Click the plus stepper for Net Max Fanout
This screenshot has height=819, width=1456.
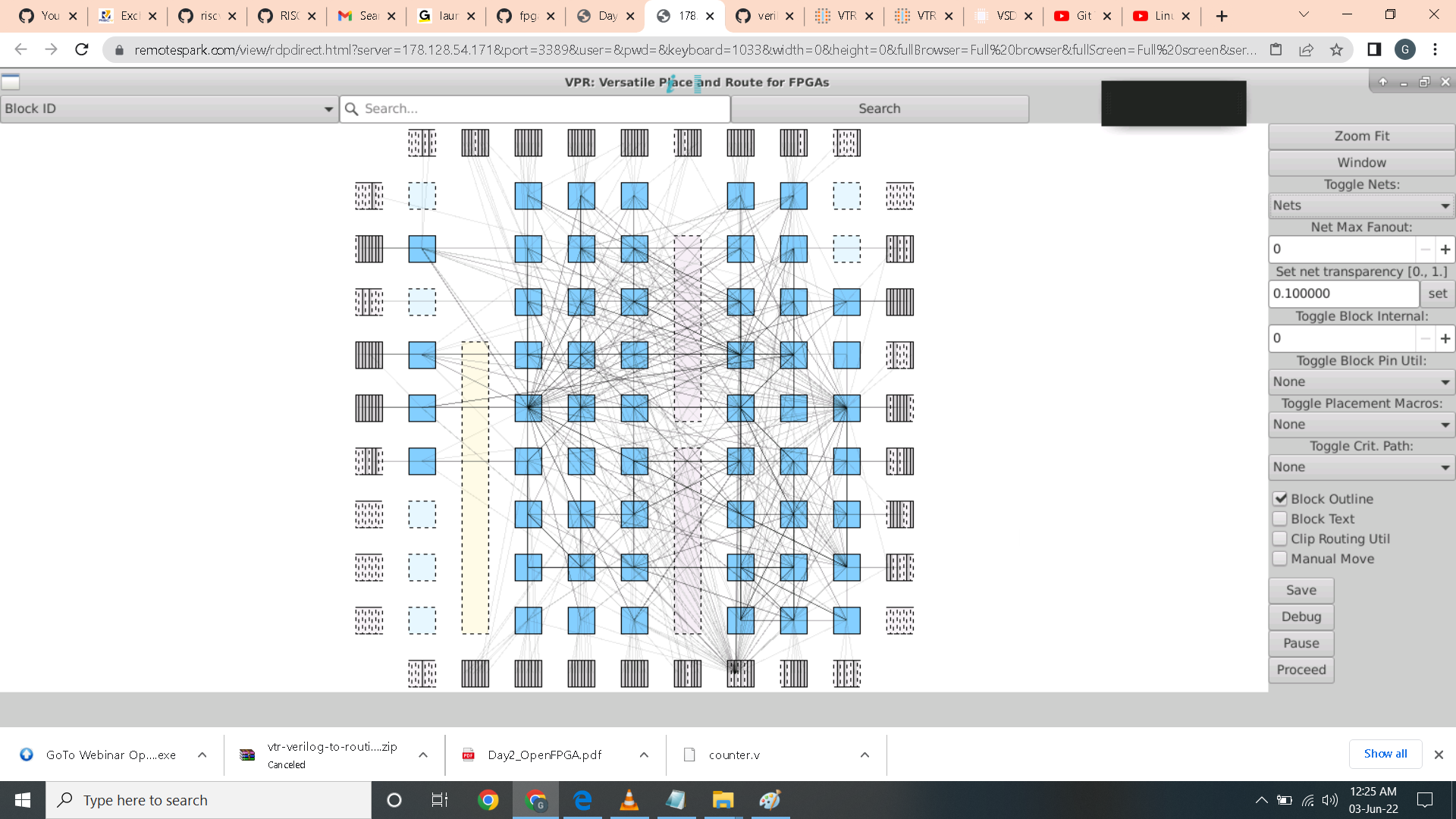[1445, 249]
